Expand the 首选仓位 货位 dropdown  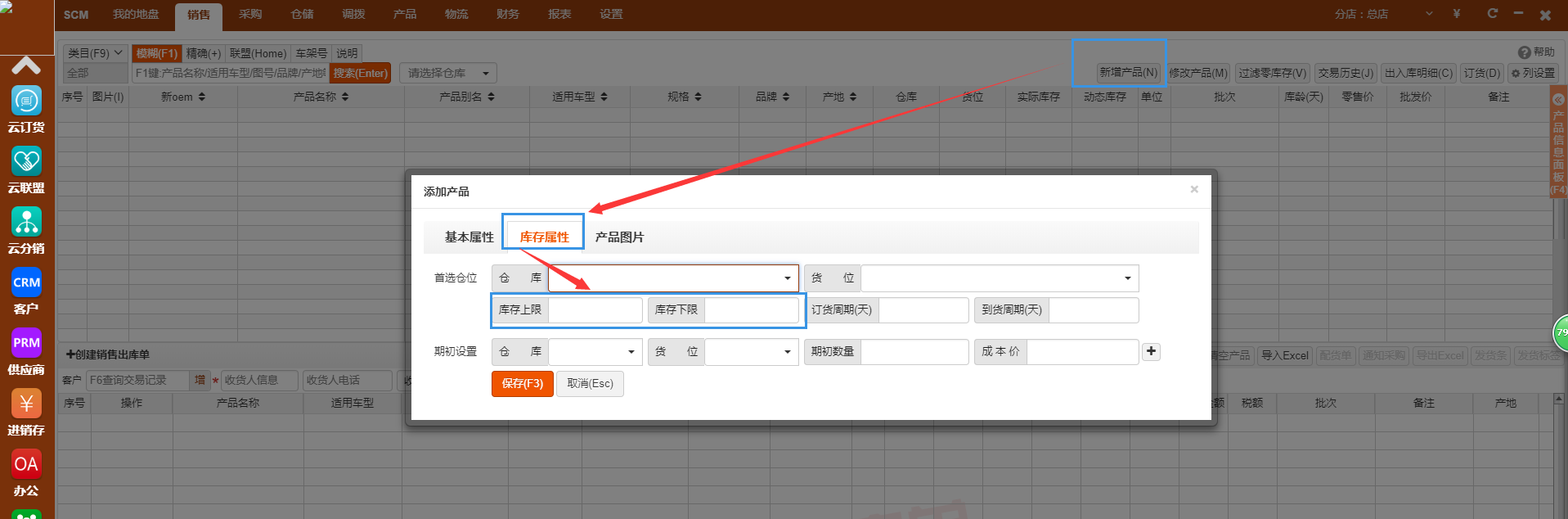click(999, 278)
